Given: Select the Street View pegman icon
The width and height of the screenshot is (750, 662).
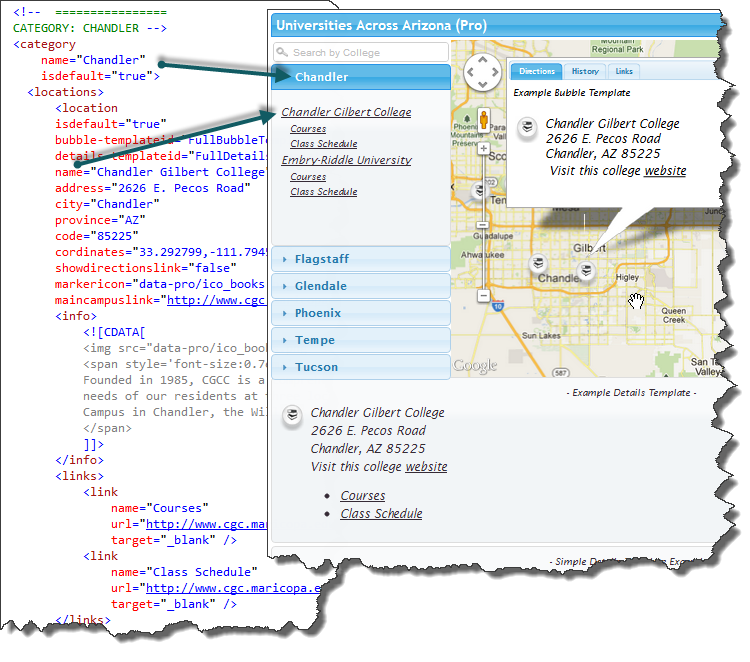Looking at the screenshot, I should pyautogui.click(x=484, y=120).
